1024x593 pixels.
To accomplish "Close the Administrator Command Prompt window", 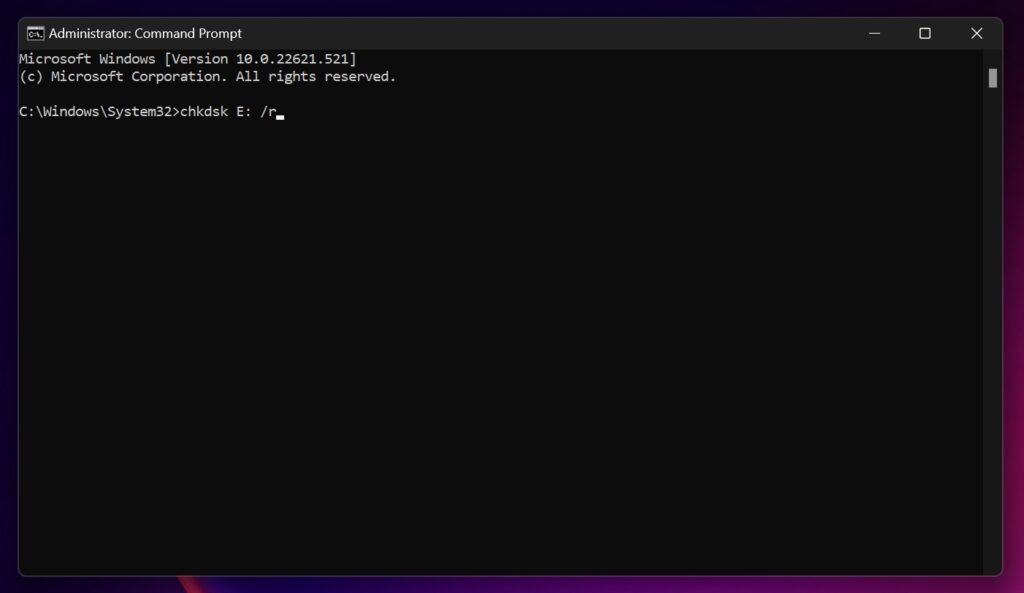I will click(x=976, y=33).
